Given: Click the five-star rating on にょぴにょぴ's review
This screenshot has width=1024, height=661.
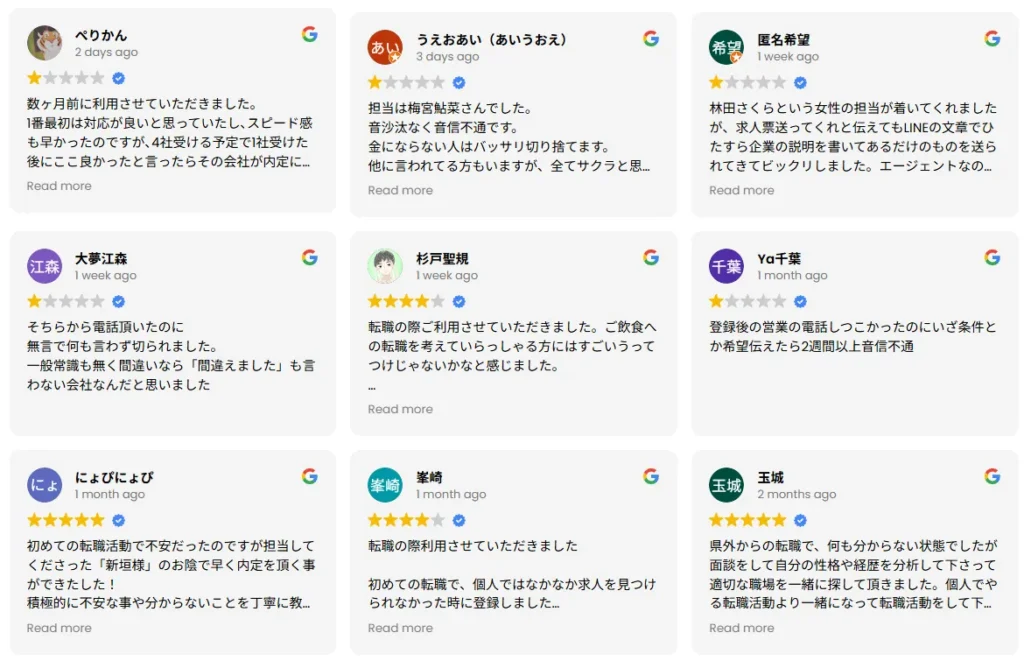Looking at the screenshot, I should [65, 519].
